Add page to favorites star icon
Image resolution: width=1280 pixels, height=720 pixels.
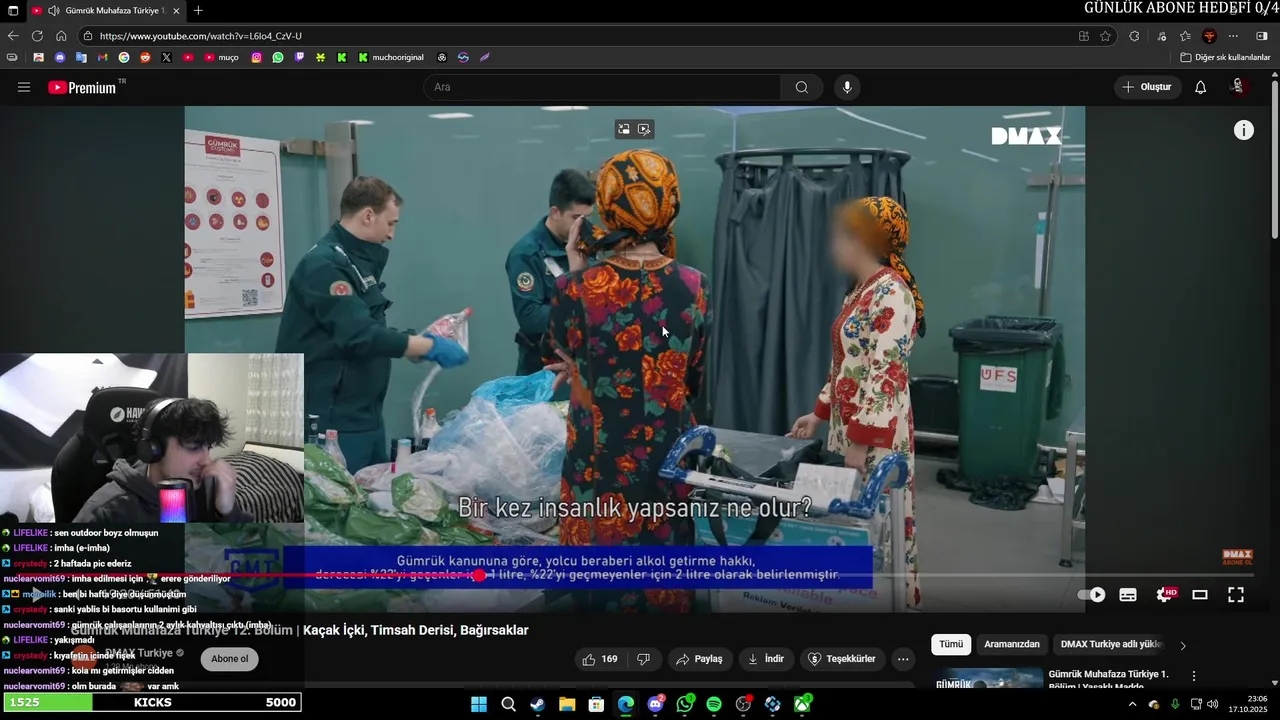[x=1105, y=36]
